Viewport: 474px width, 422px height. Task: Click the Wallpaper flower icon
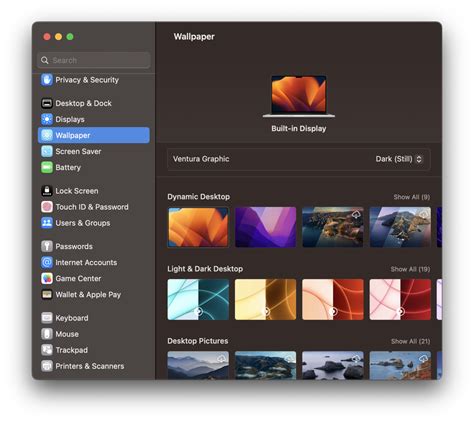tap(47, 135)
